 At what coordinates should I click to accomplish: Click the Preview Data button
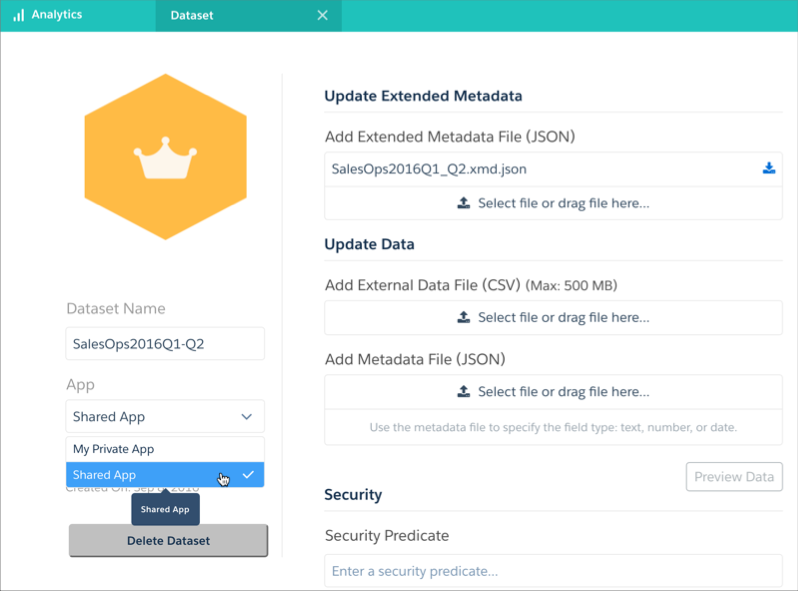[x=734, y=476]
